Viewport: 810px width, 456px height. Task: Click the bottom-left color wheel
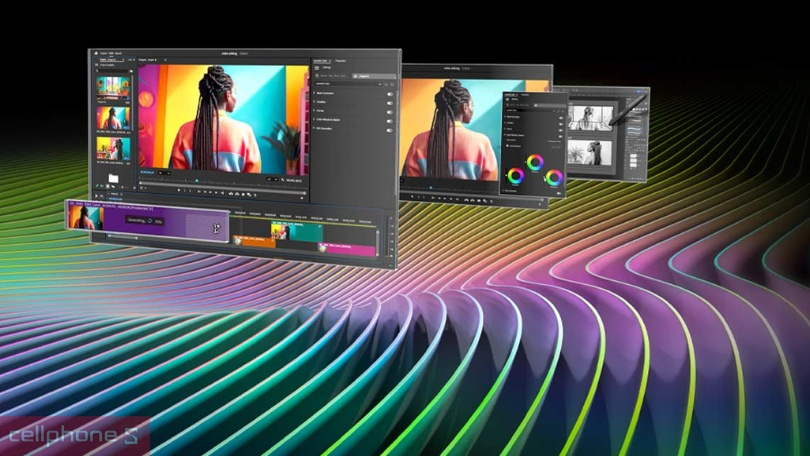tap(516, 177)
